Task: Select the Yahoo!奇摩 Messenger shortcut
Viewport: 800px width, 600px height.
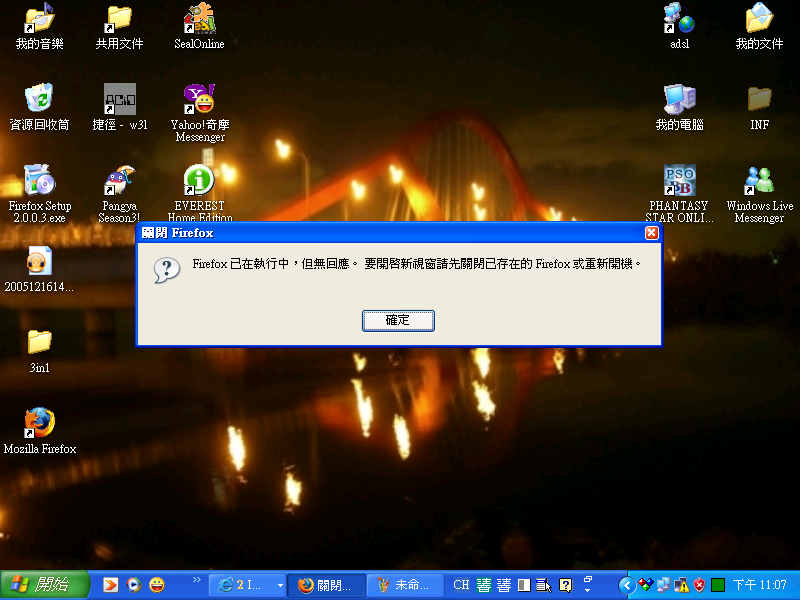Action: tap(199, 100)
